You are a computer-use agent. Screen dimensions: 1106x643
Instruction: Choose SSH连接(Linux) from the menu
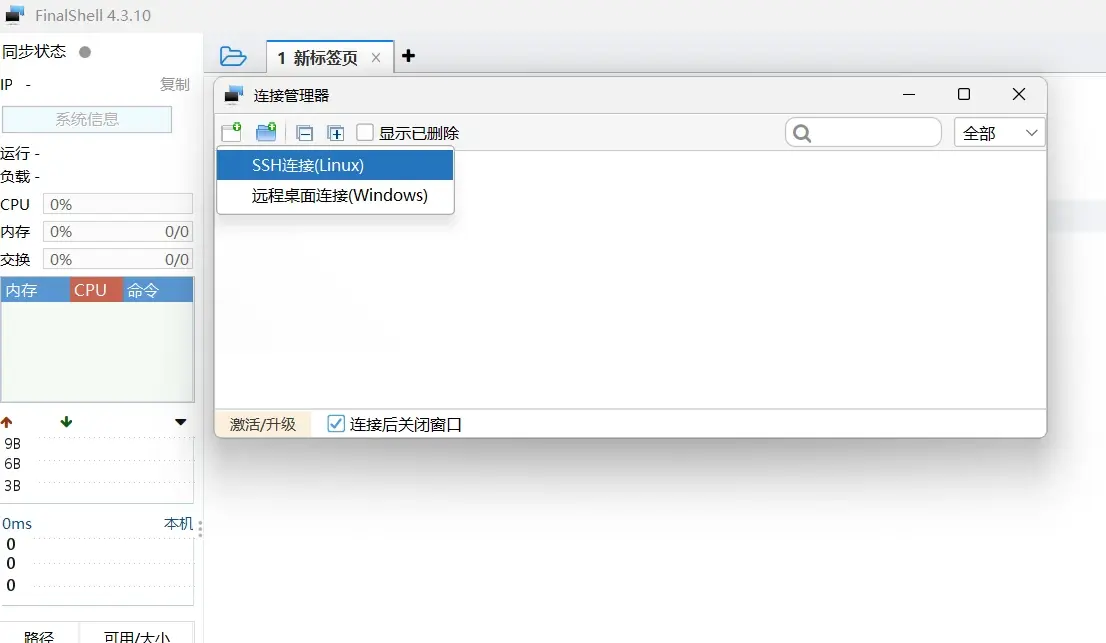coord(335,165)
